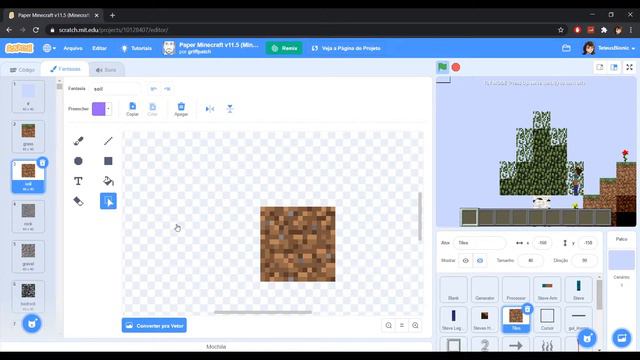Select the Text tool
Screen dimensions: 640x360
pos(78,181)
